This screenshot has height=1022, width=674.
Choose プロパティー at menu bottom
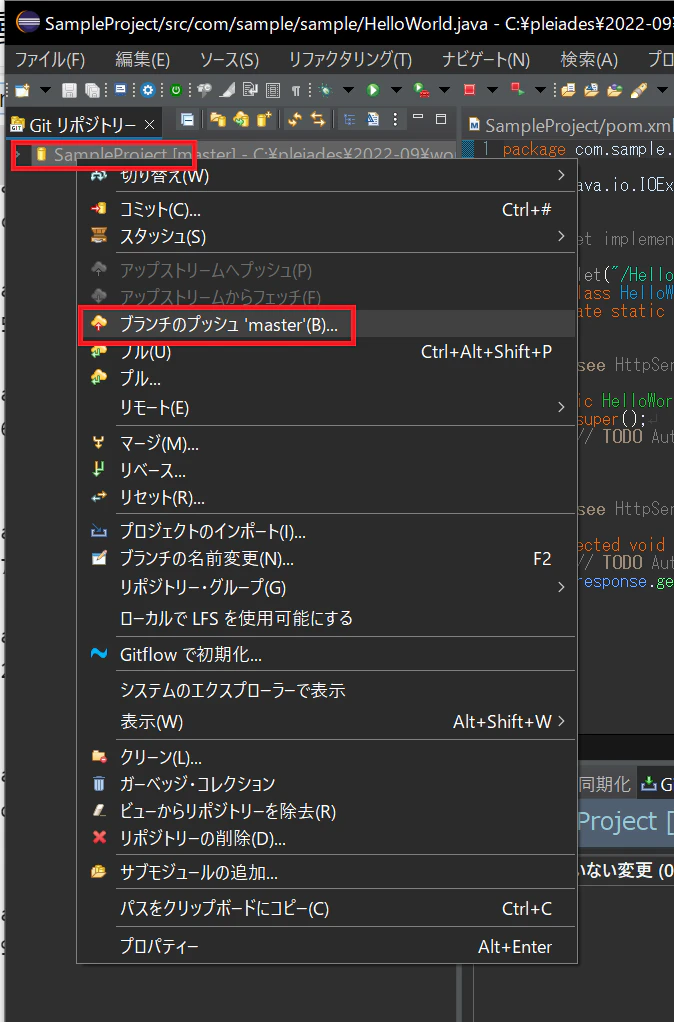coord(327,946)
